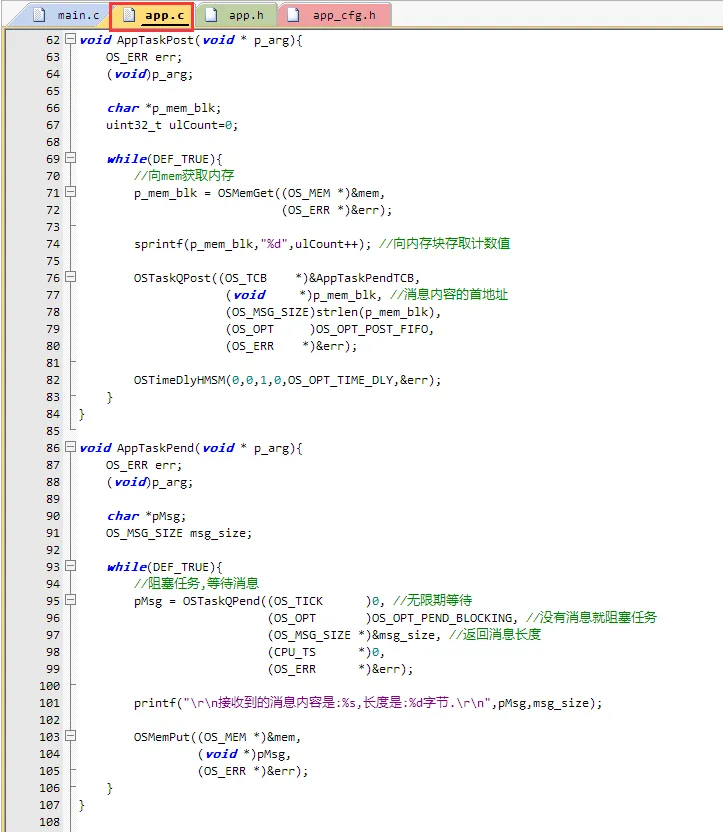
Task: Click the file icon on app.h tab
Action: [x=213, y=15]
